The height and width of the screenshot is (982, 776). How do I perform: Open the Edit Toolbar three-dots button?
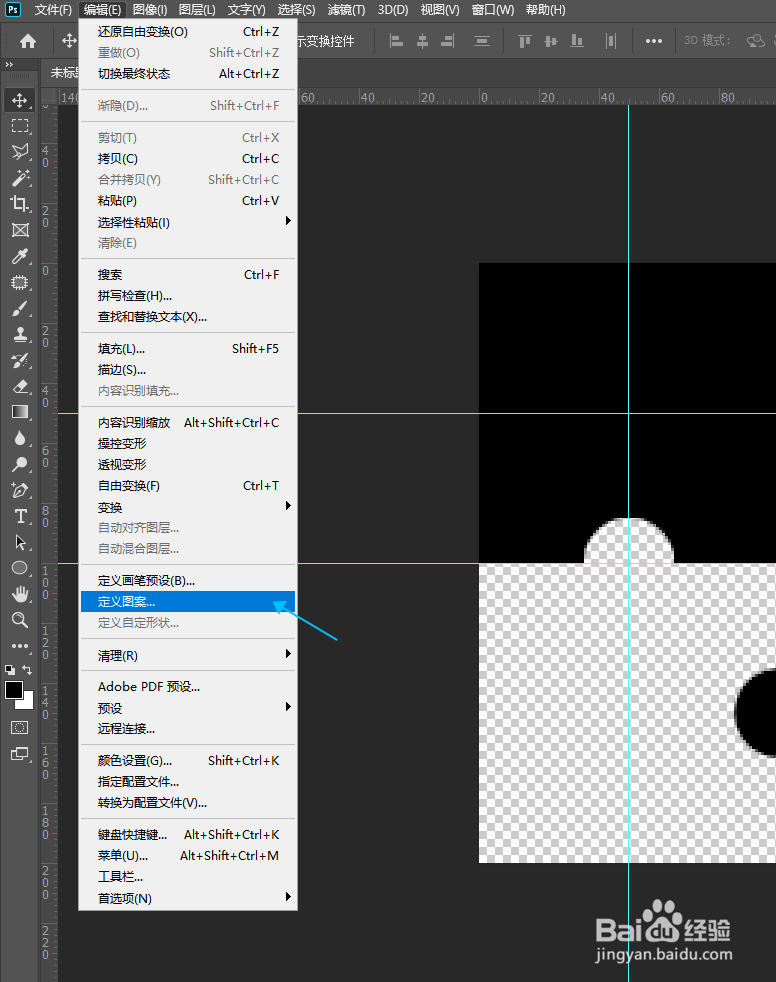click(x=20, y=646)
